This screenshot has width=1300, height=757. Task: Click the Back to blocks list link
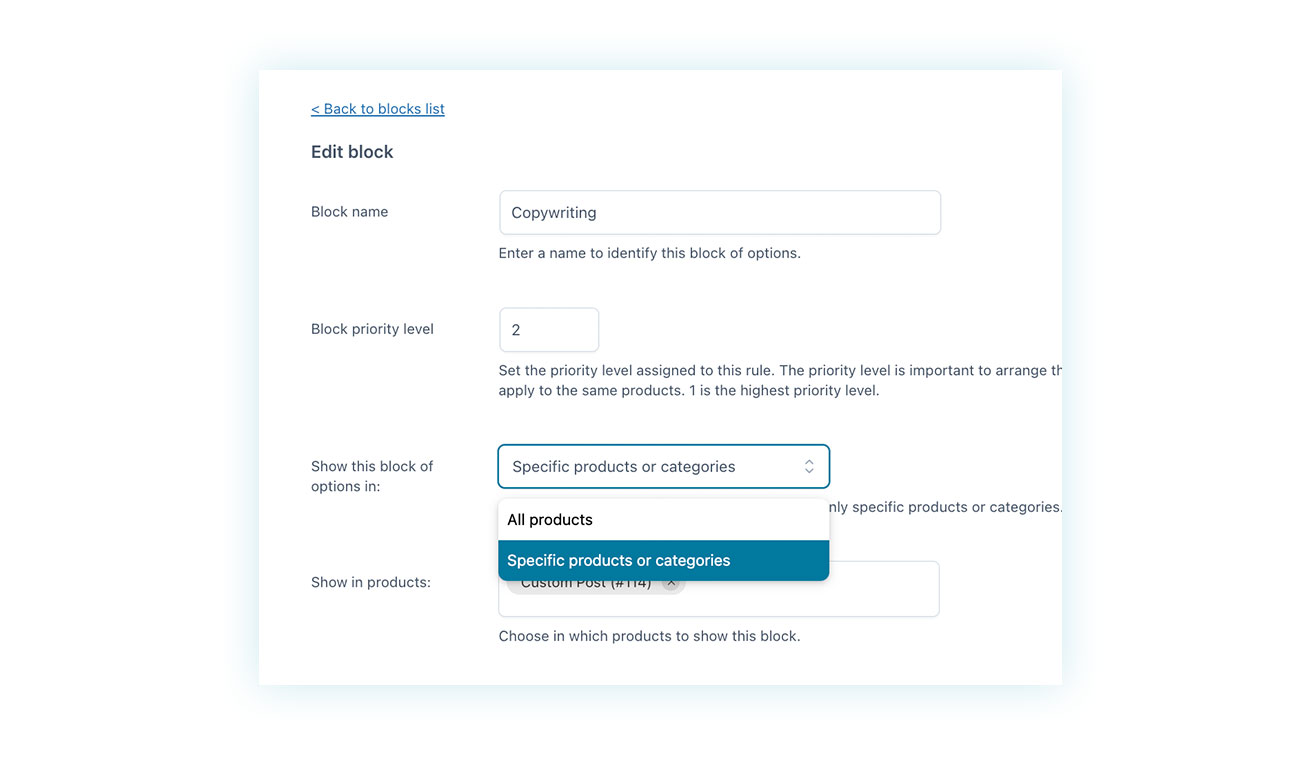(378, 109)
